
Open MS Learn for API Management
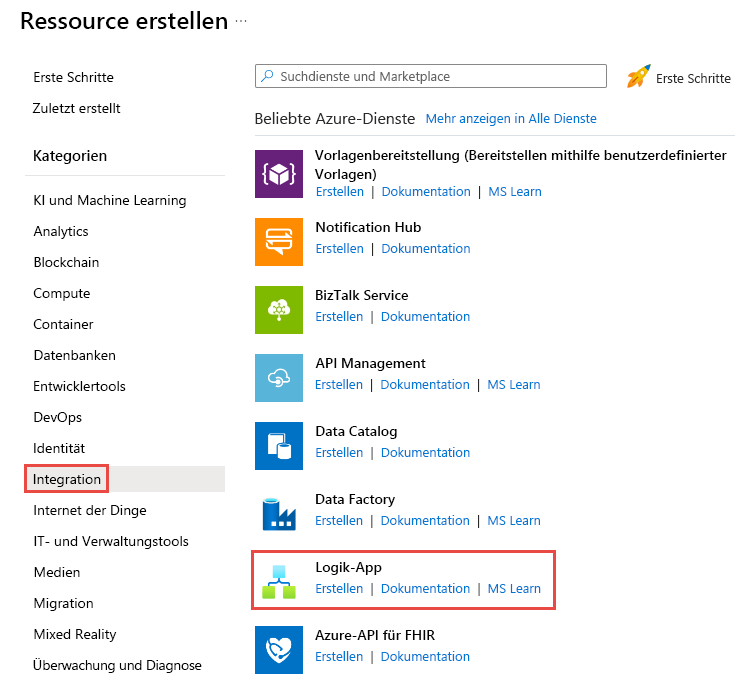514,385
